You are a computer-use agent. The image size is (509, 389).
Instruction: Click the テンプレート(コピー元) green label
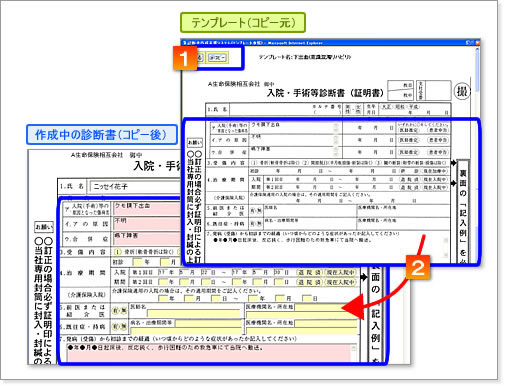(243, 23)
